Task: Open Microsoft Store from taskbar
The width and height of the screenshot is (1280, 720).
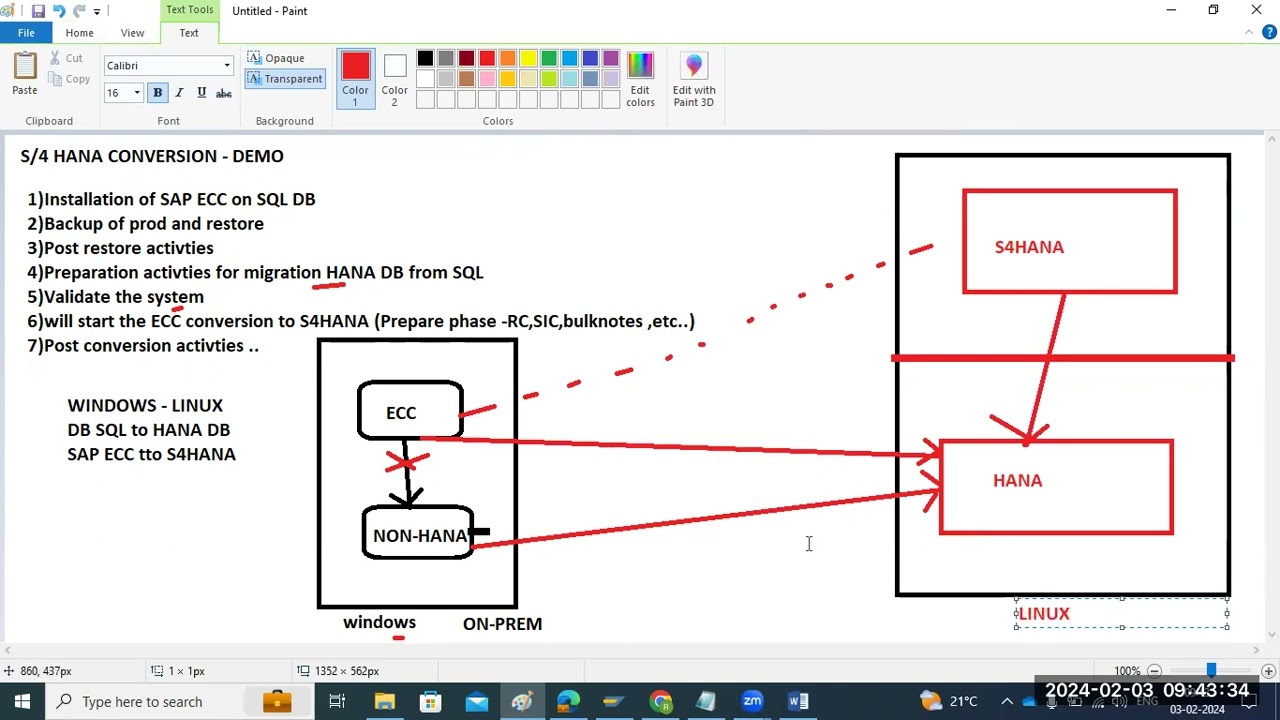Action: (x=430, y=701)
